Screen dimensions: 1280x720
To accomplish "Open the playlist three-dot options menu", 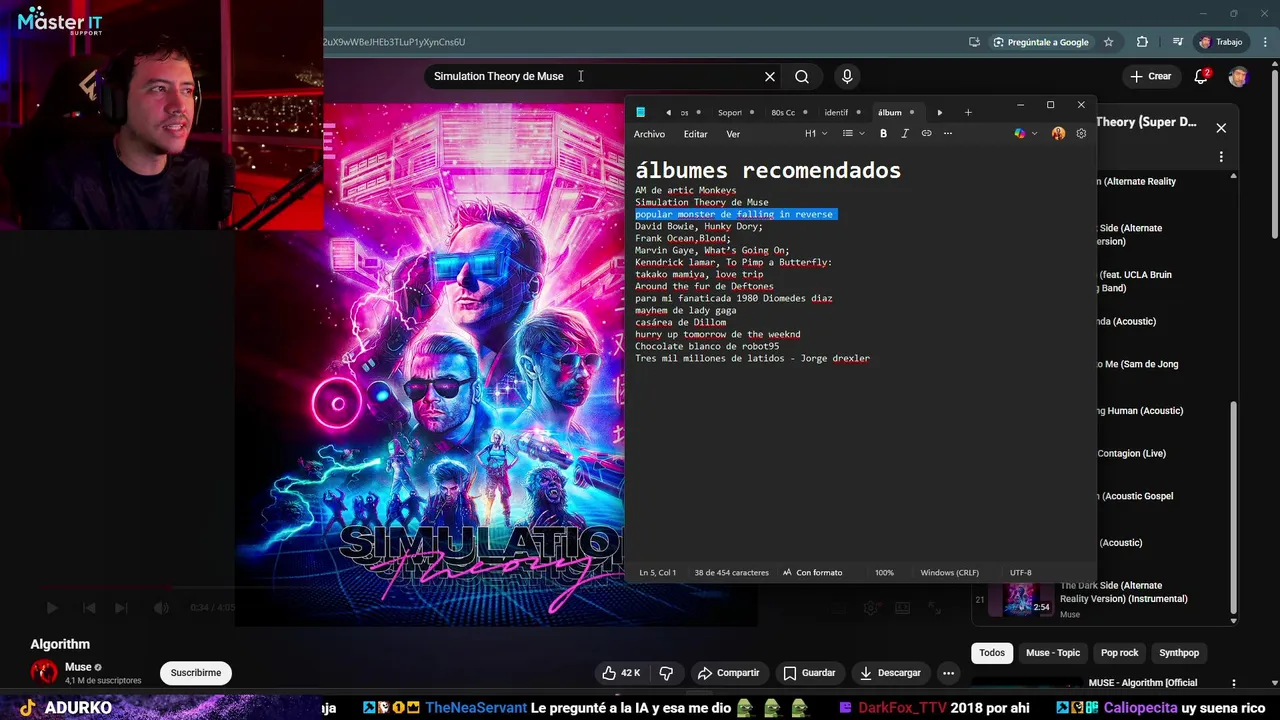I will point(1221,157).
